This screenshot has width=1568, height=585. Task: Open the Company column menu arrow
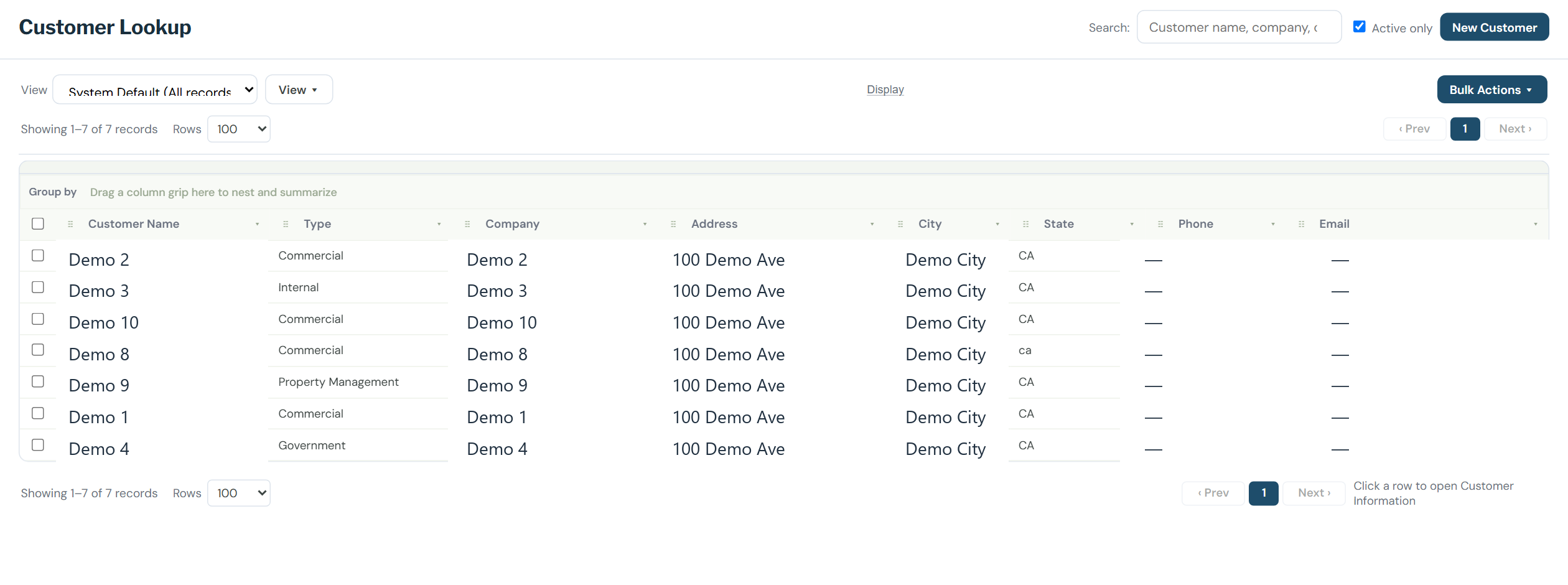tap(645, 225)
